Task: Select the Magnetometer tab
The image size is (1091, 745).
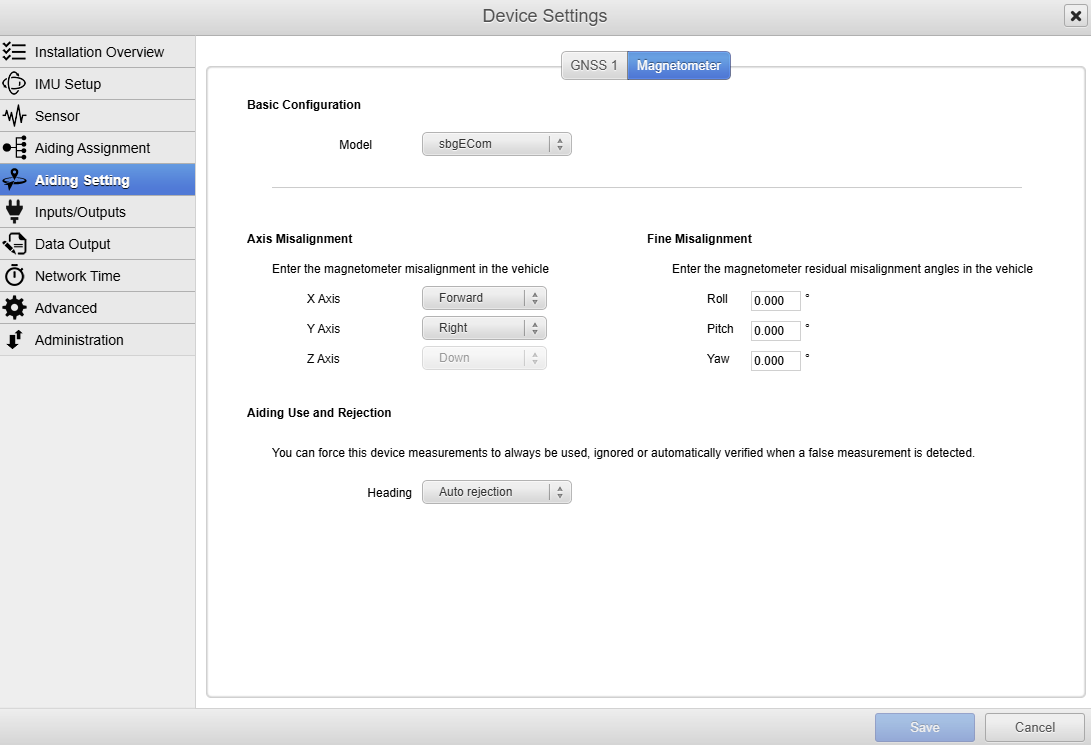Action: (x=679, y=66)
